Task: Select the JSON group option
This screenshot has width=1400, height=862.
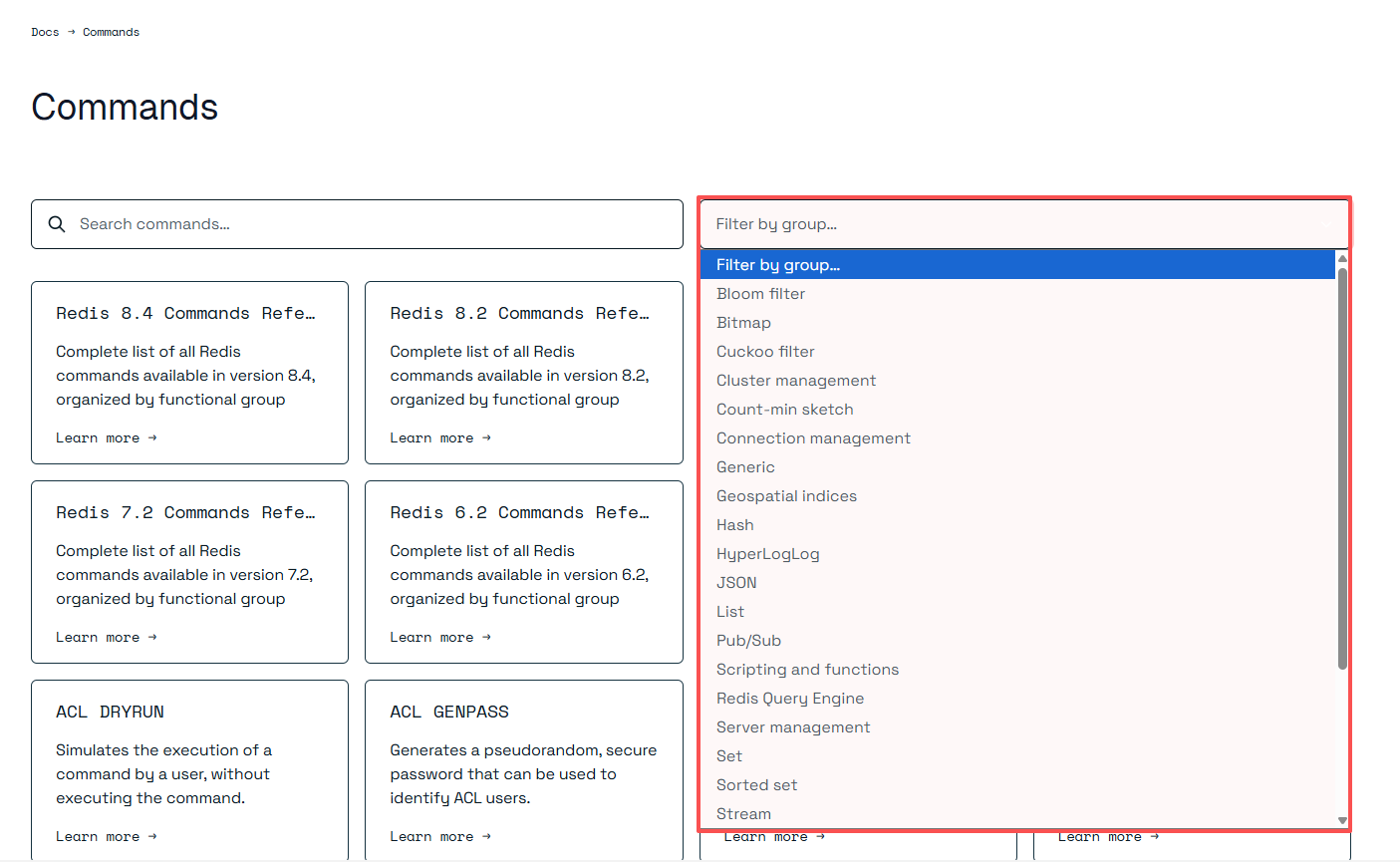Action: [x=1017, y=583]
